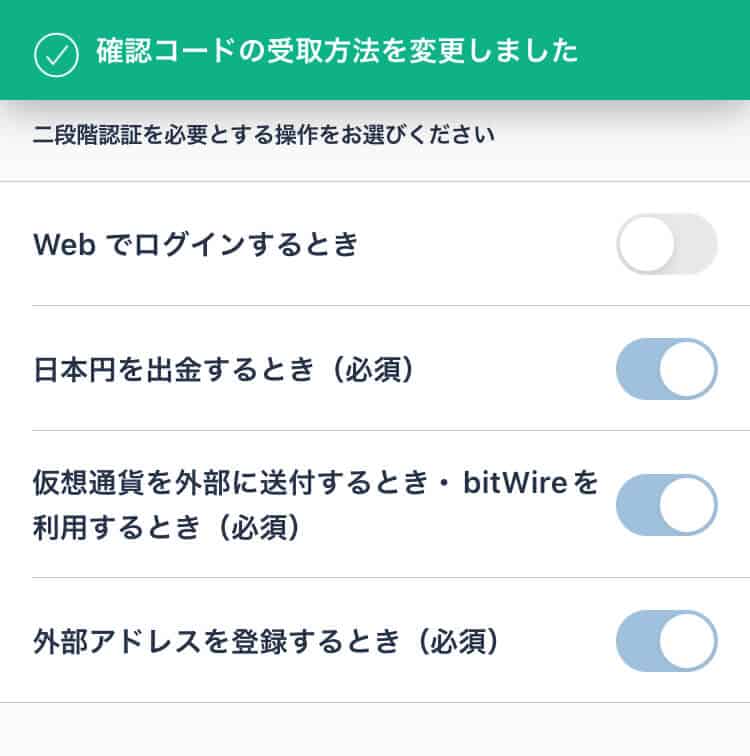750x756 pixels.
Task: Click the white knob of the bitWire switch
Action: [687, 505]
